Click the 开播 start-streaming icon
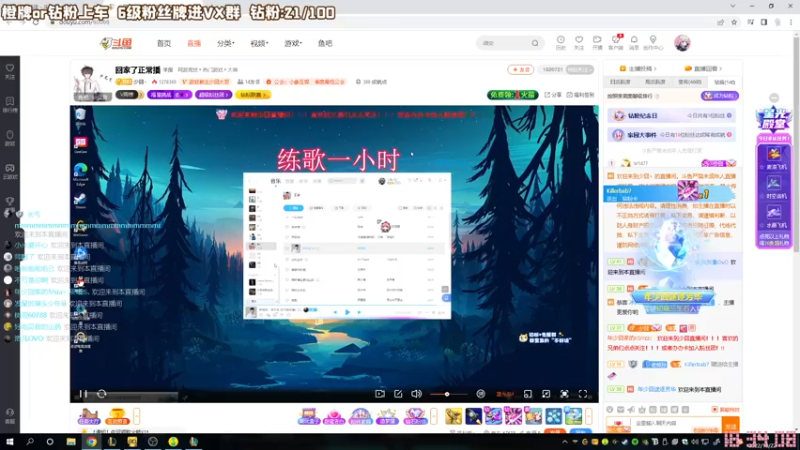 click(597, 42)
